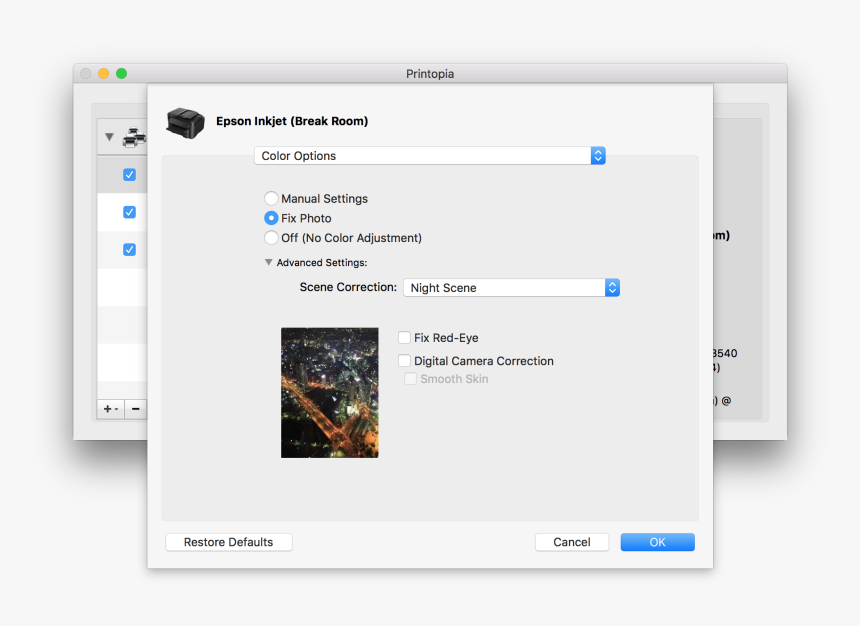860x626 pixels.
Task: Select the Manual Settings radio button
Action: (271, 199)
